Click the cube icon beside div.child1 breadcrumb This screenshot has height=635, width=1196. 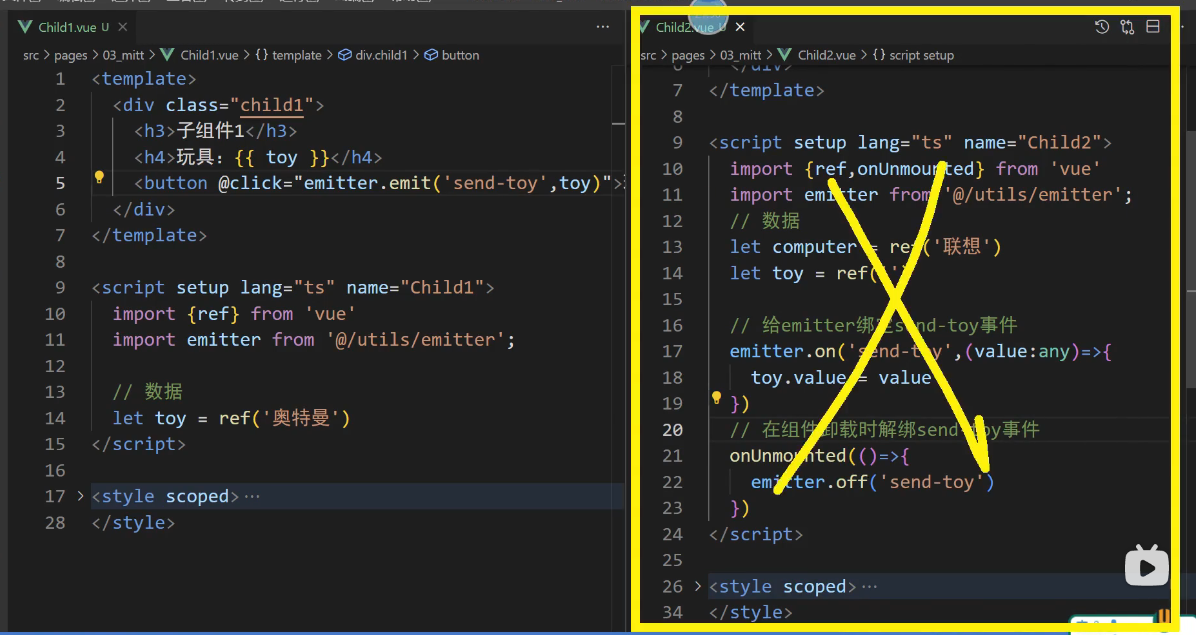[x=345, y=55]
